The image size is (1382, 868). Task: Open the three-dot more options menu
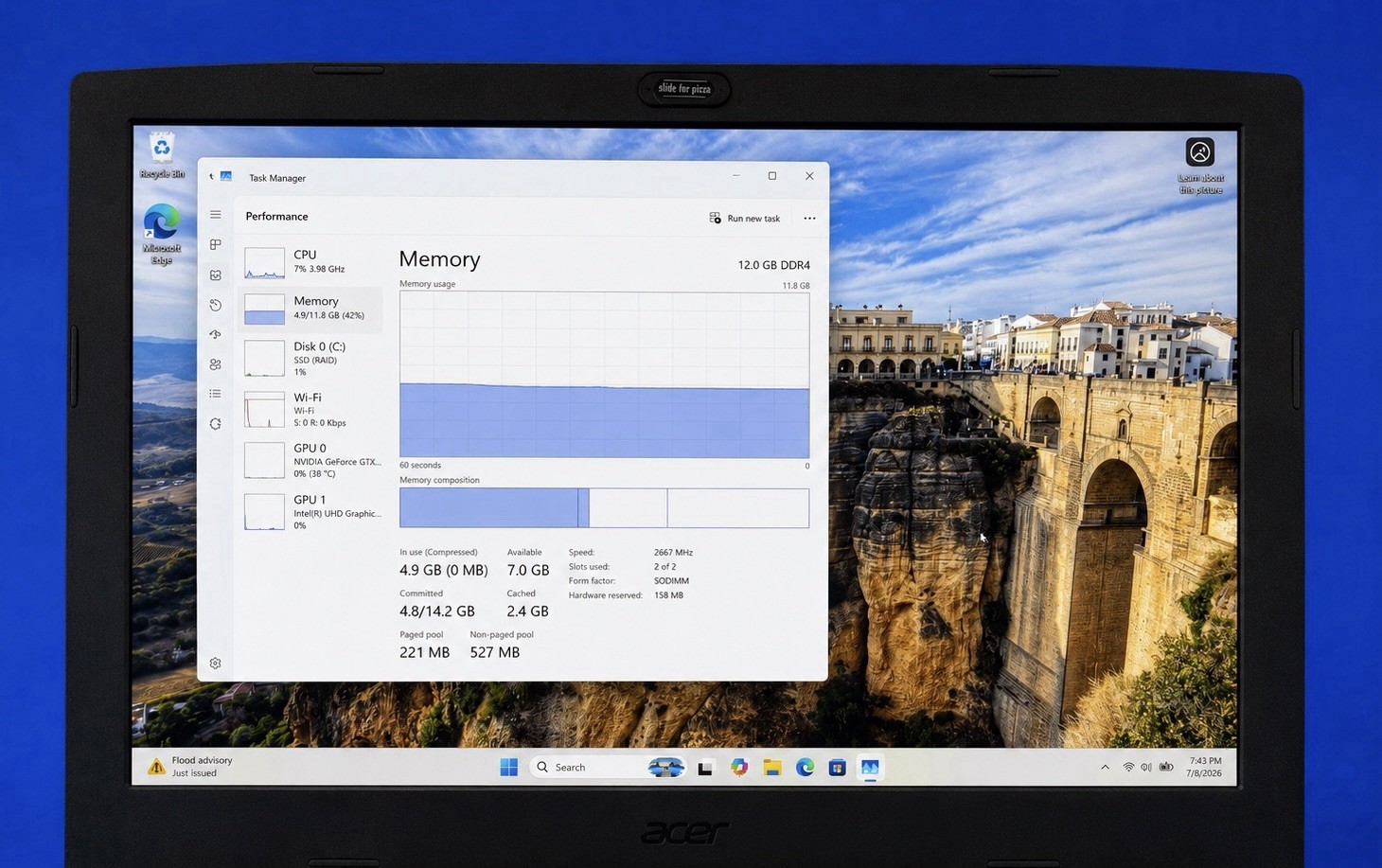[x=809, y=218]
